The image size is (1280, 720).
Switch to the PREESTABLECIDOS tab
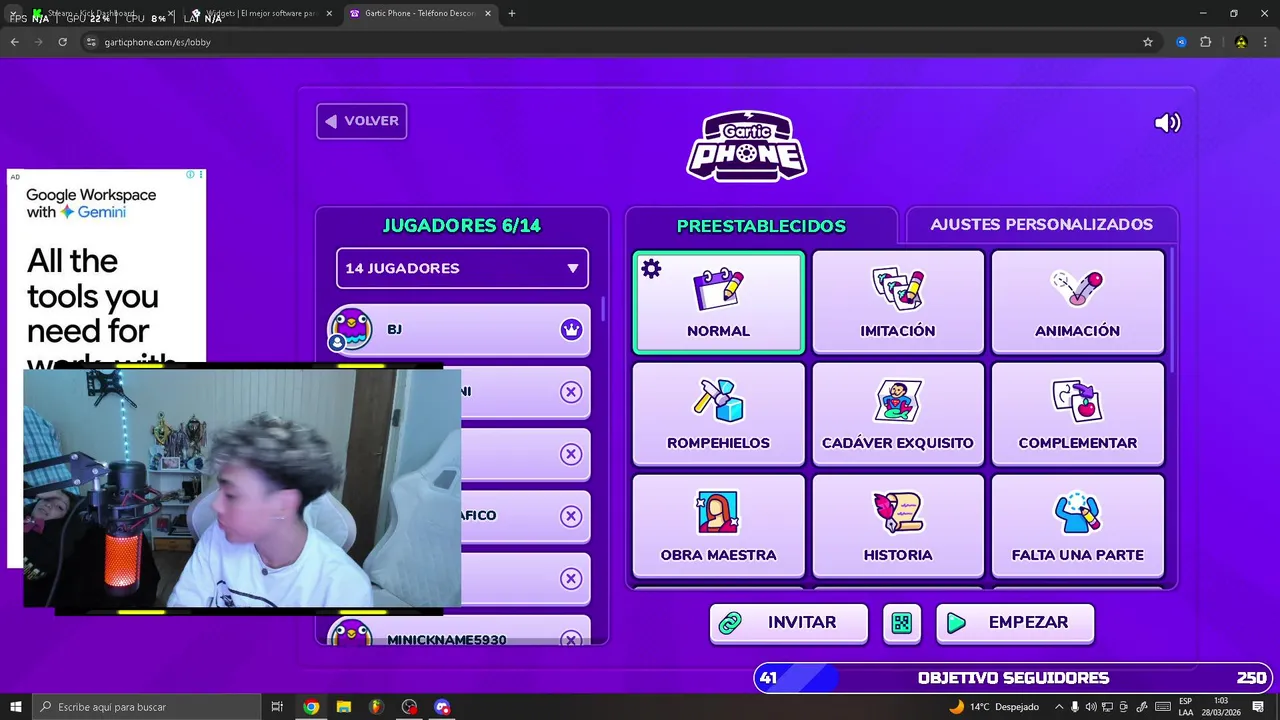[761, 226]
